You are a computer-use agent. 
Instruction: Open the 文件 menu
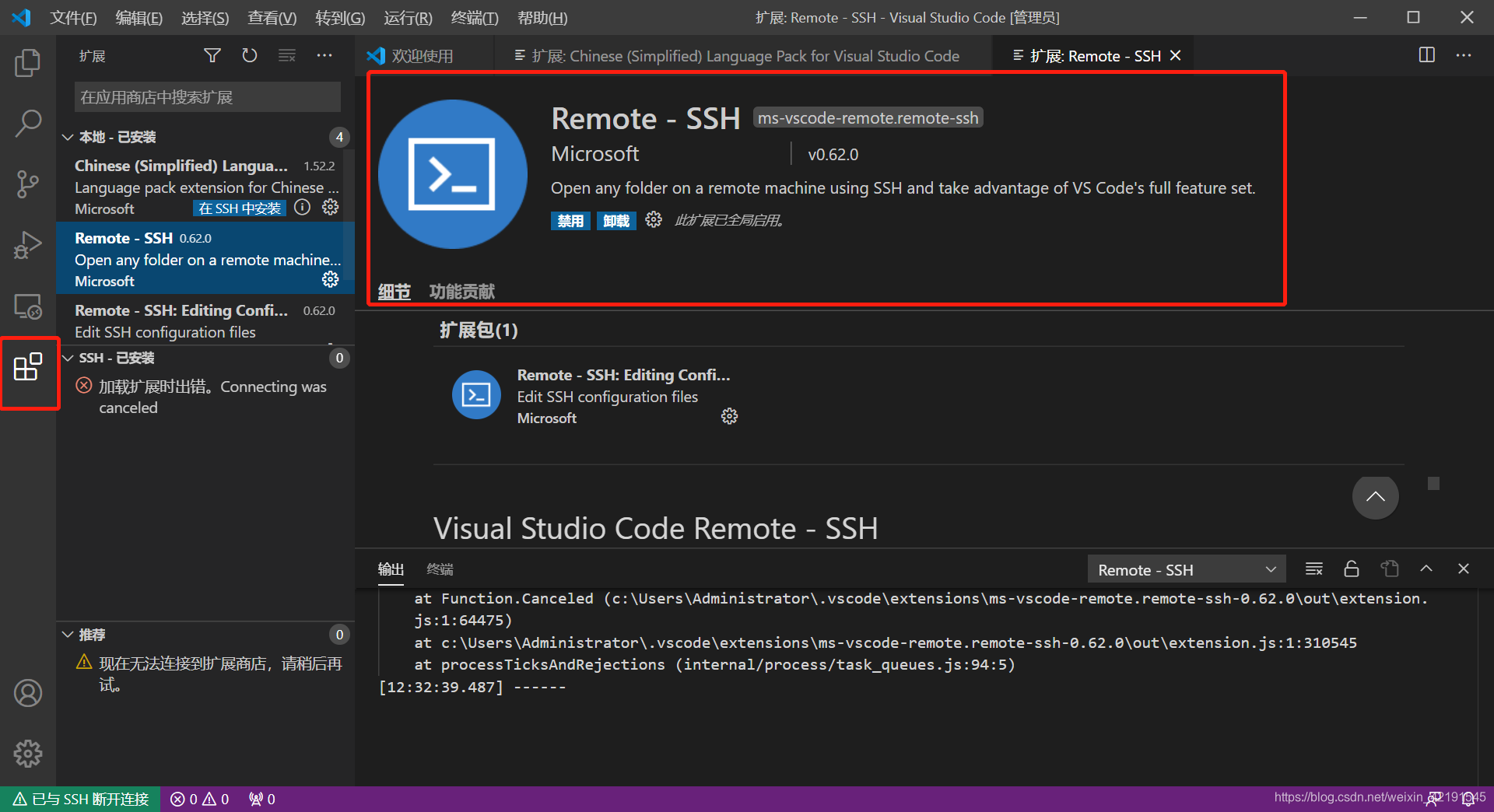click(x=72, y=17)
